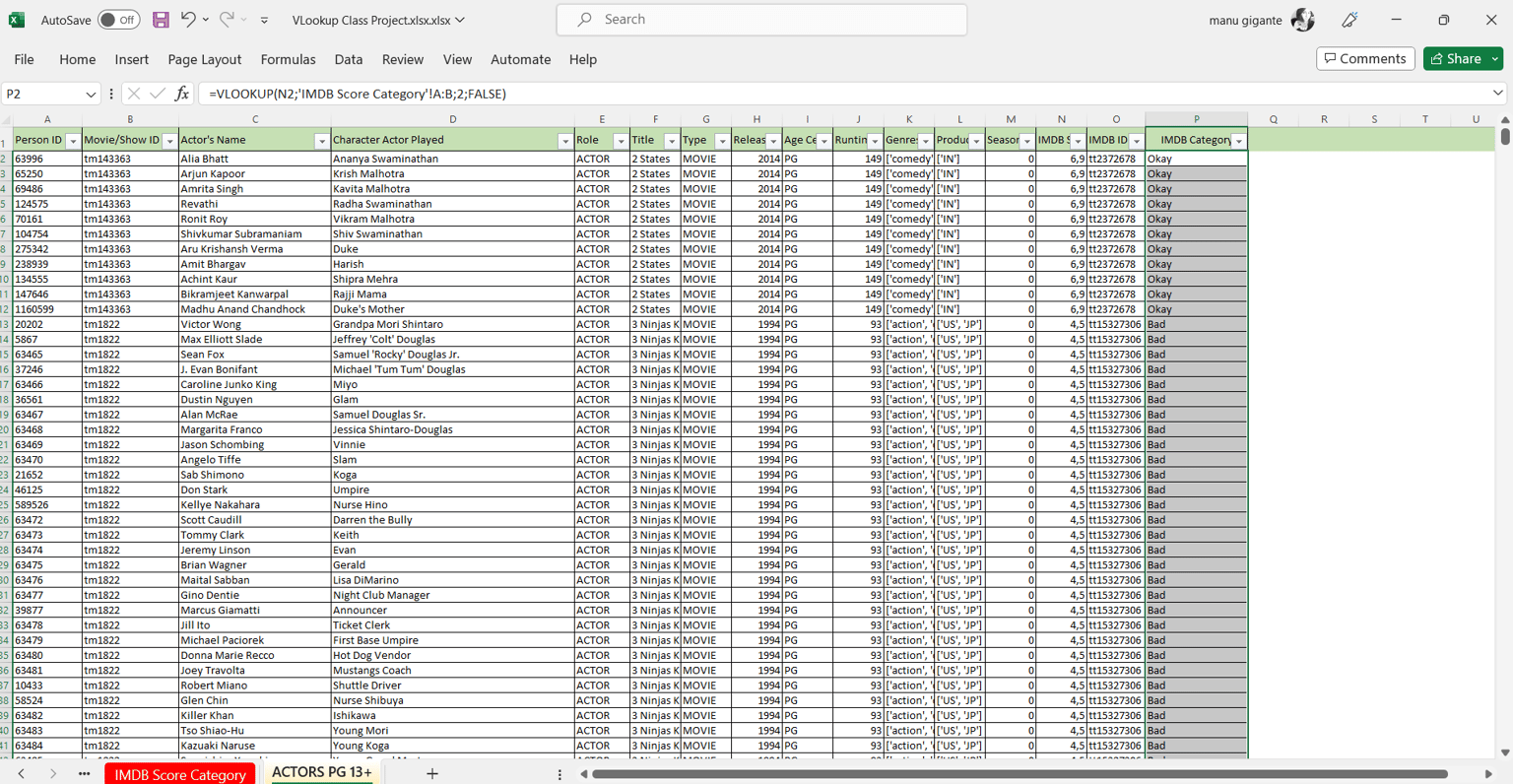Click the vertical scrollbar down arrow

point(1505,752)
